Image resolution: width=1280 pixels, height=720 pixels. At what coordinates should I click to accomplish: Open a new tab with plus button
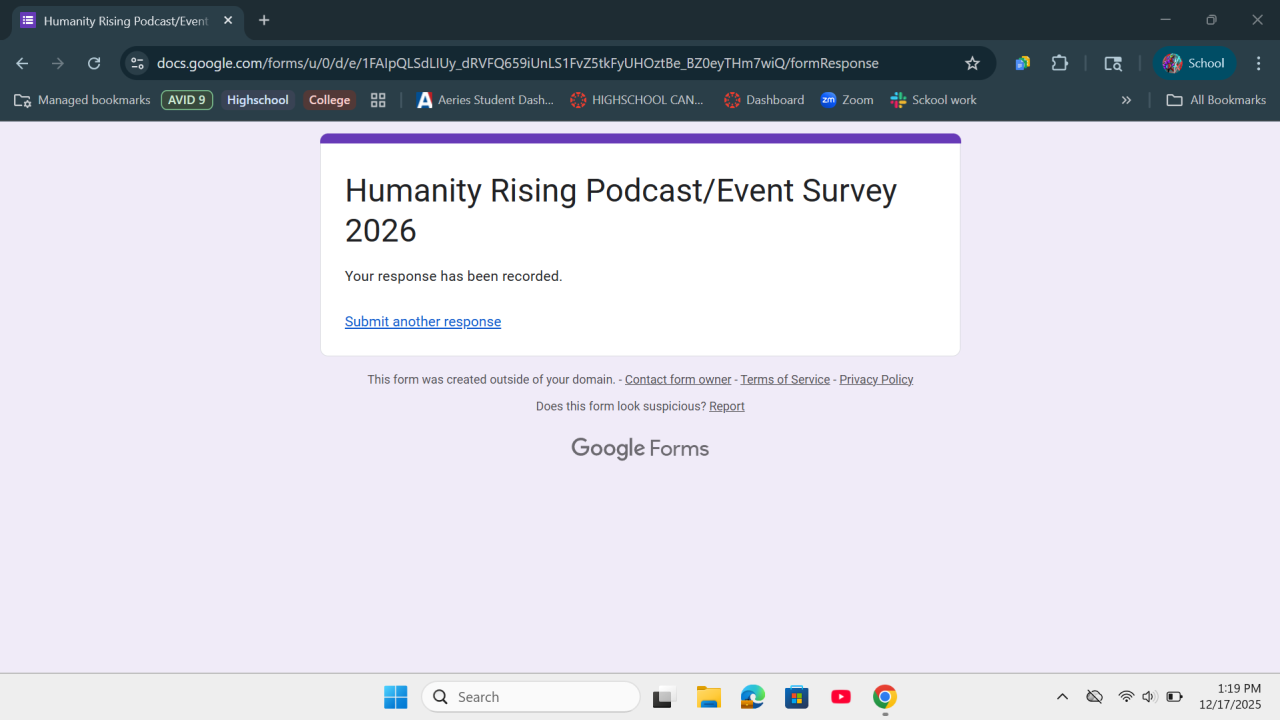coord(264,20)
